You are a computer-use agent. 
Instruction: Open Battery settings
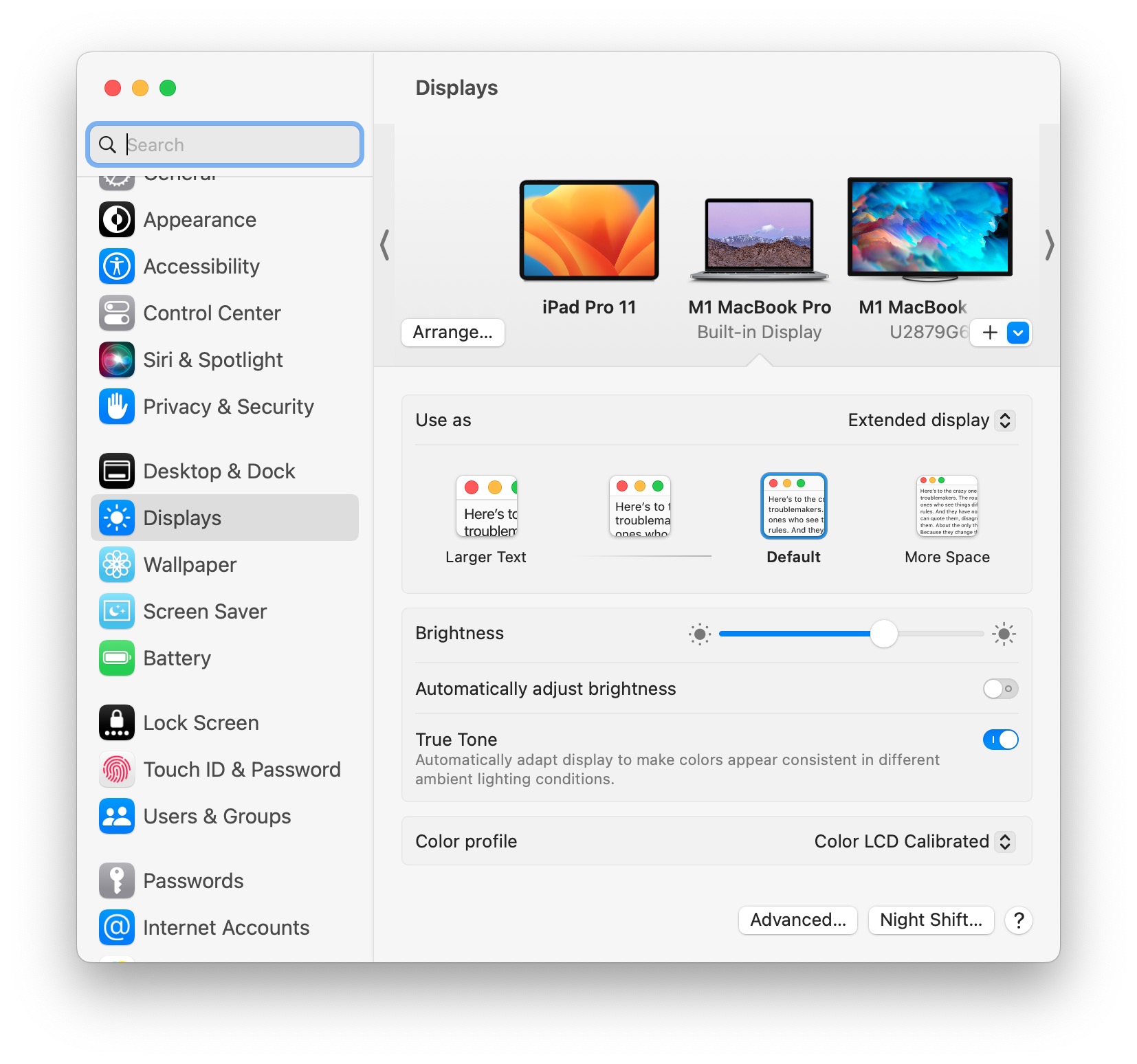point(117,658)
